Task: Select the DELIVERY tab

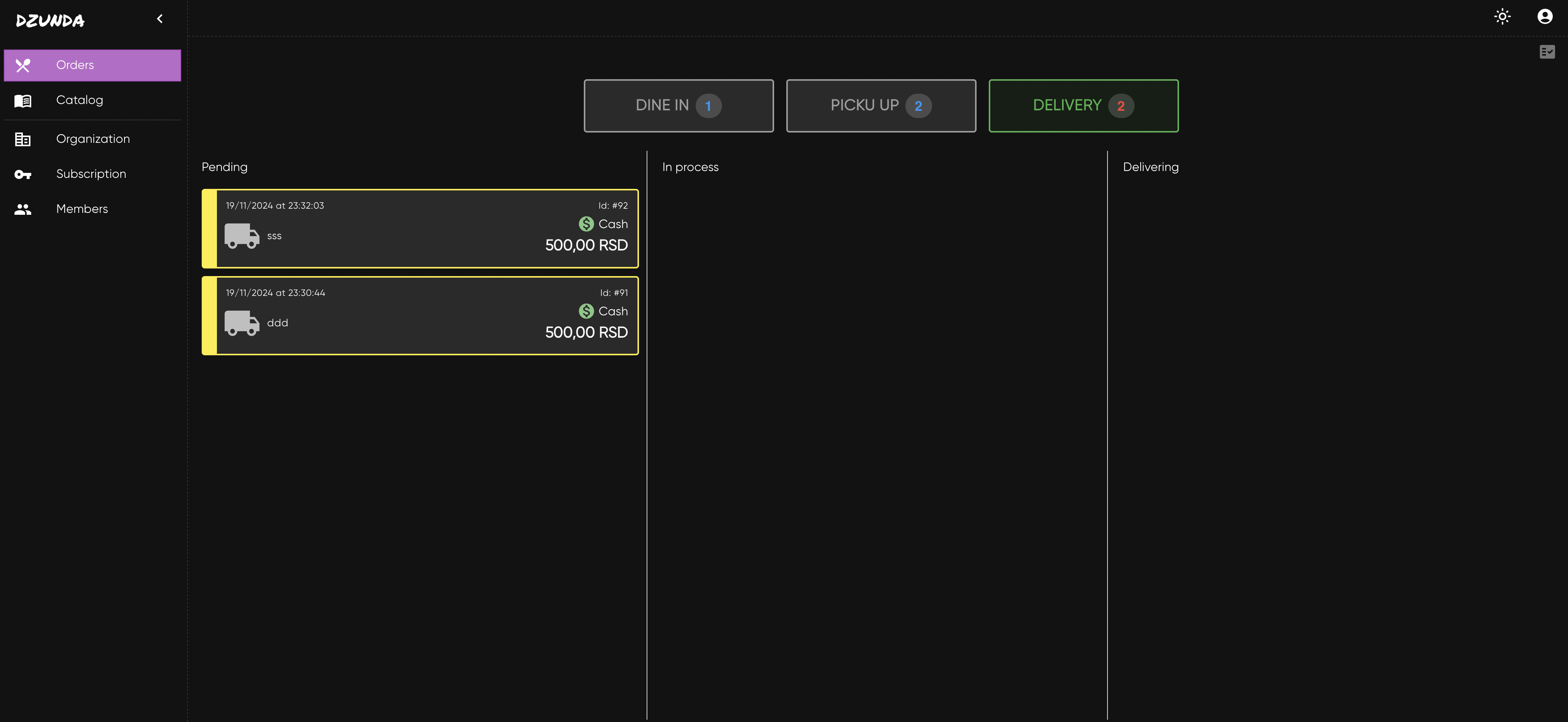Action: pyautogui.click(x=1083, y=105)
